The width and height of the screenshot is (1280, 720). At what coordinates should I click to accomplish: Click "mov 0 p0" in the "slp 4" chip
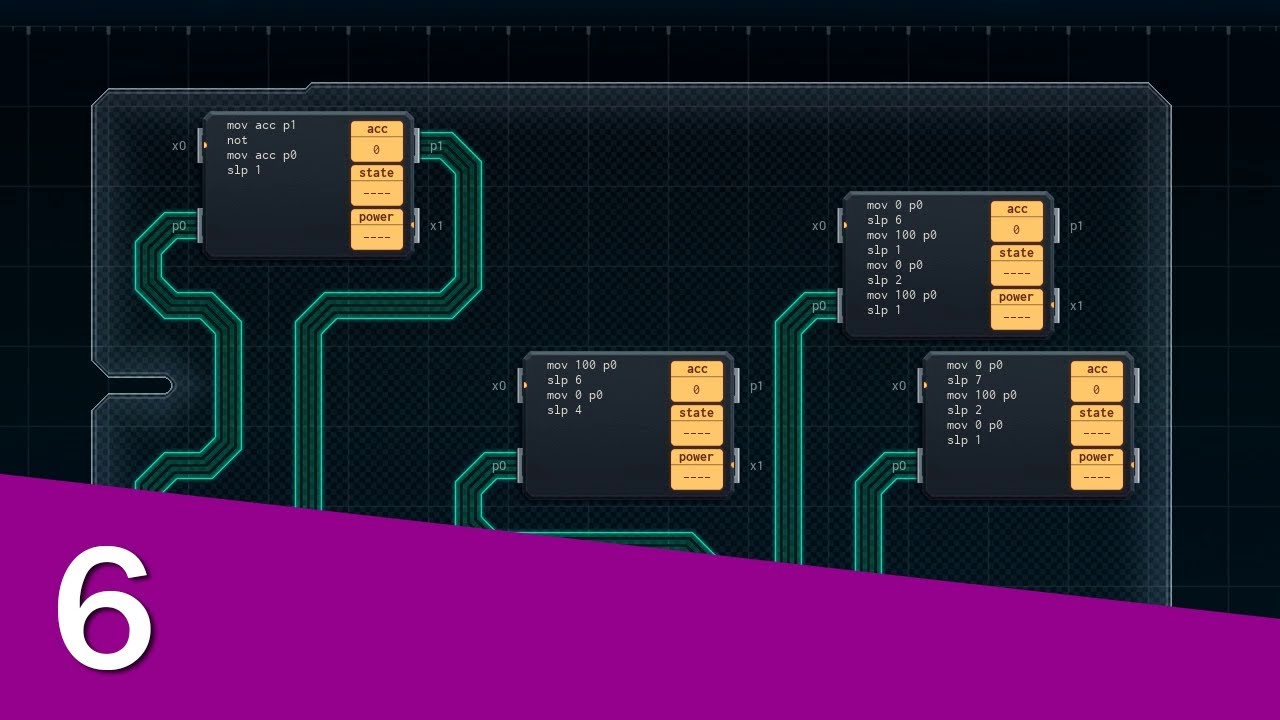pyautogui.click(x=575, y=395)
